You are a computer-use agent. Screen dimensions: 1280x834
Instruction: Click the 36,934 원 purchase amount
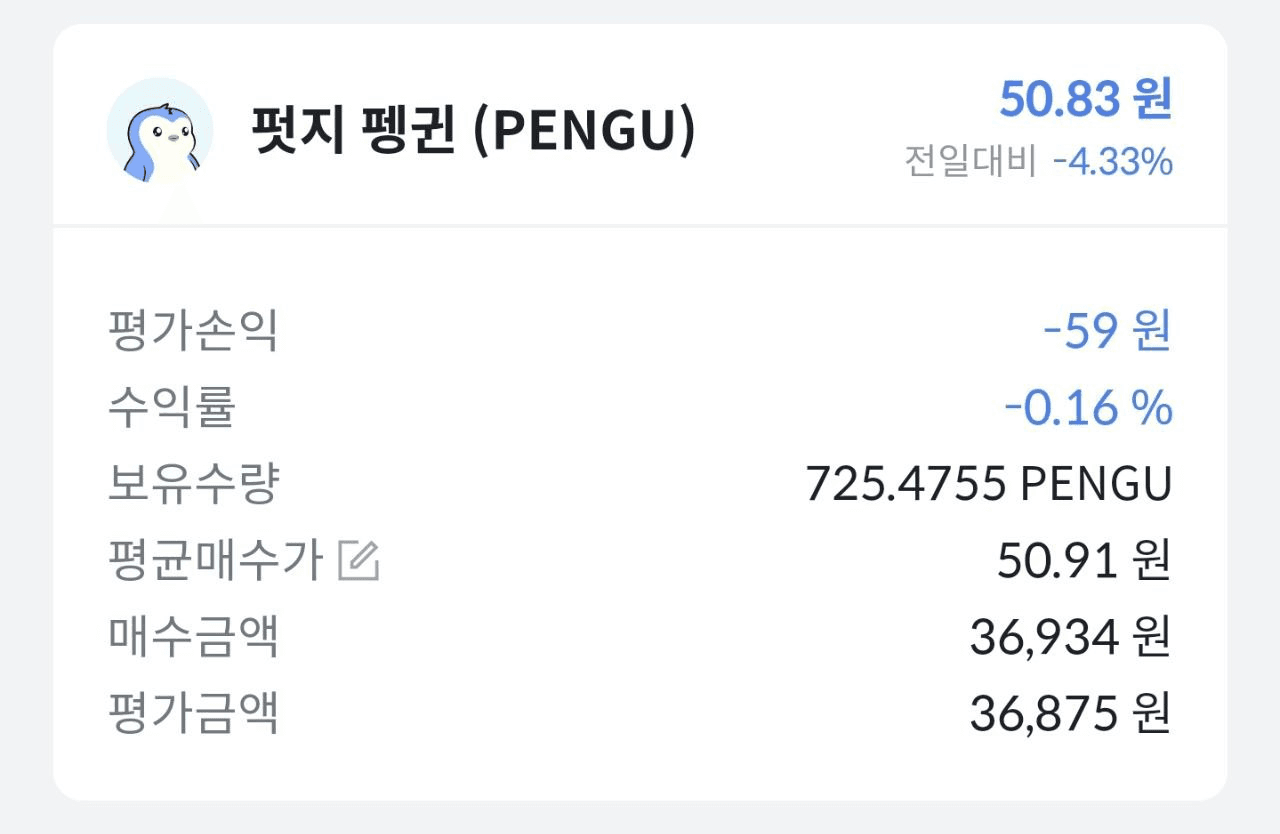1070,638
